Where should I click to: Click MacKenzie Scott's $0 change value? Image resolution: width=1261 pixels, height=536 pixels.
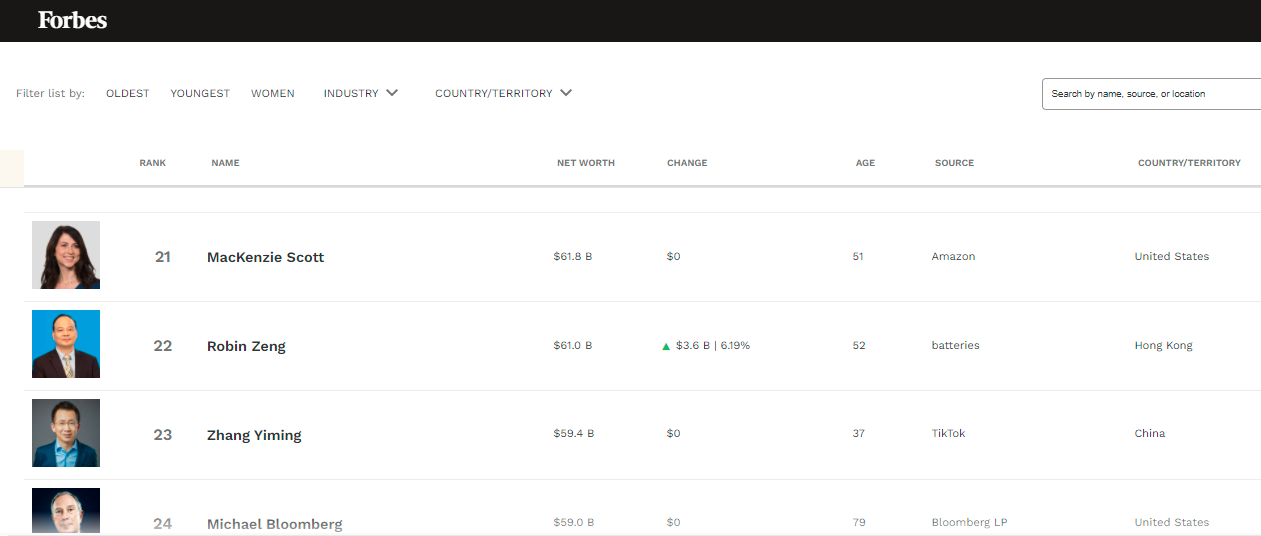click(673, 257)
